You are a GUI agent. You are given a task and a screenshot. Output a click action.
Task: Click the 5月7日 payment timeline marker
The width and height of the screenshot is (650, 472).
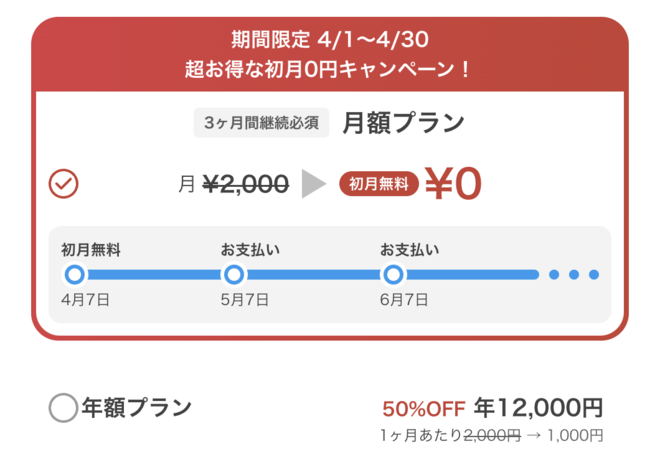(234, 274)
